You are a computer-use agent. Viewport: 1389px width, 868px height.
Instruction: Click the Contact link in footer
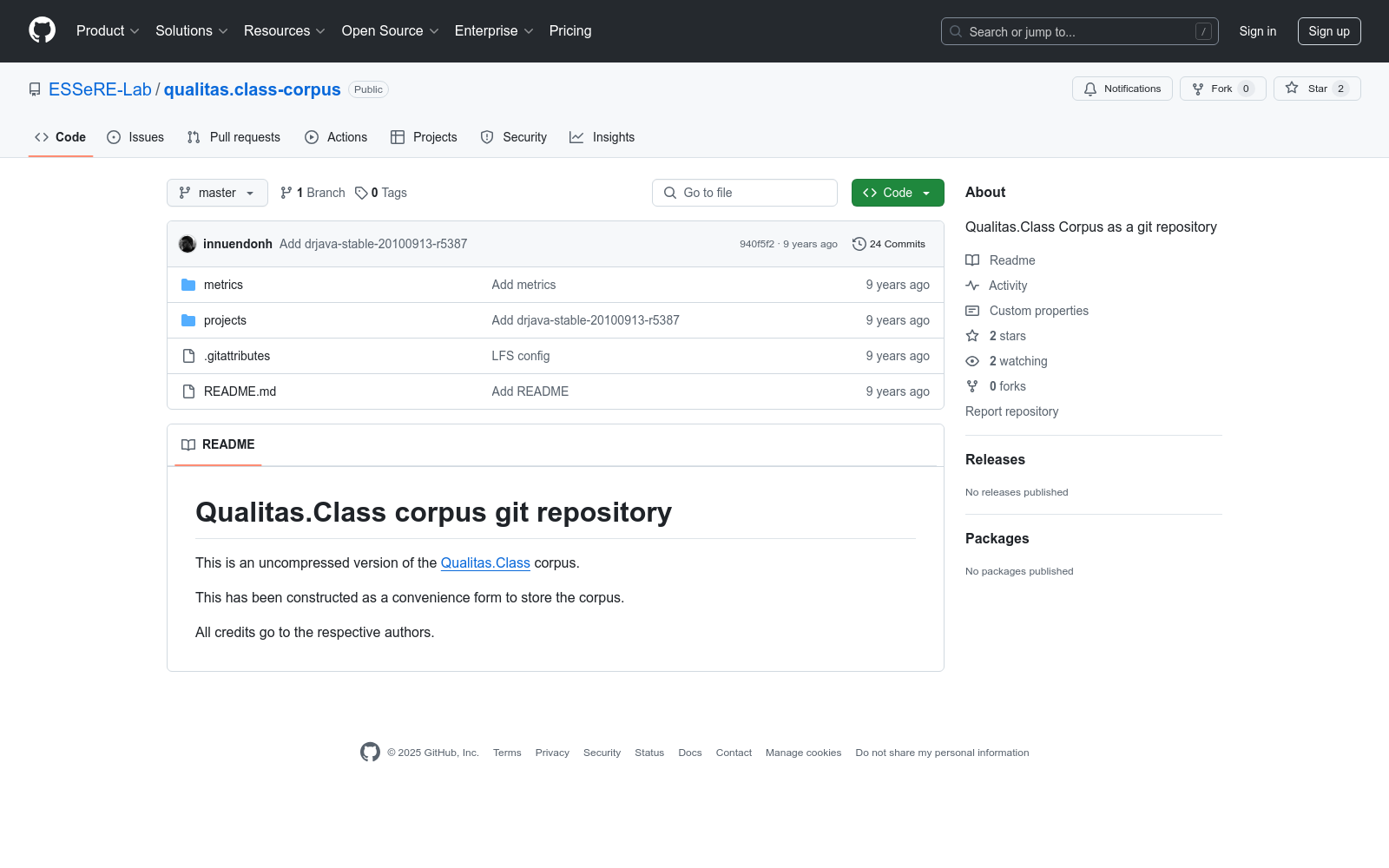[734, 753]
